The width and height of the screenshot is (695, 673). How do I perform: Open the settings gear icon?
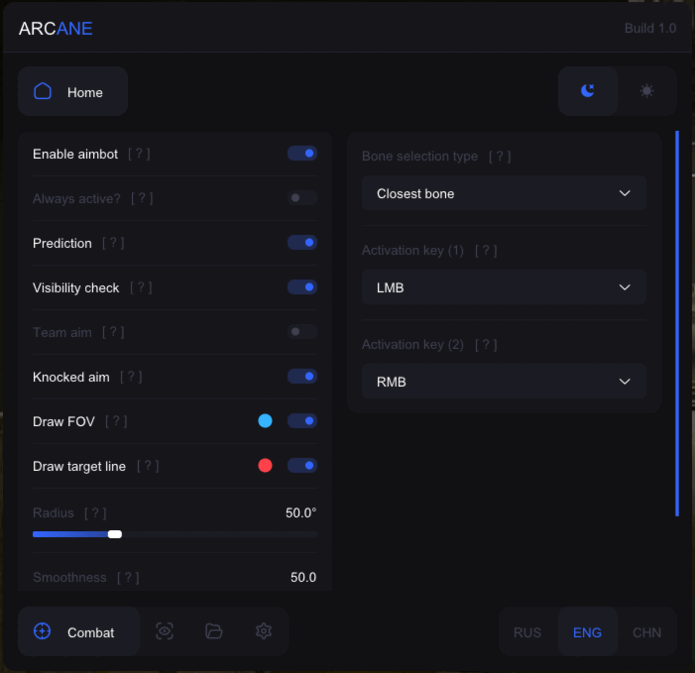(x=264, y=631)
